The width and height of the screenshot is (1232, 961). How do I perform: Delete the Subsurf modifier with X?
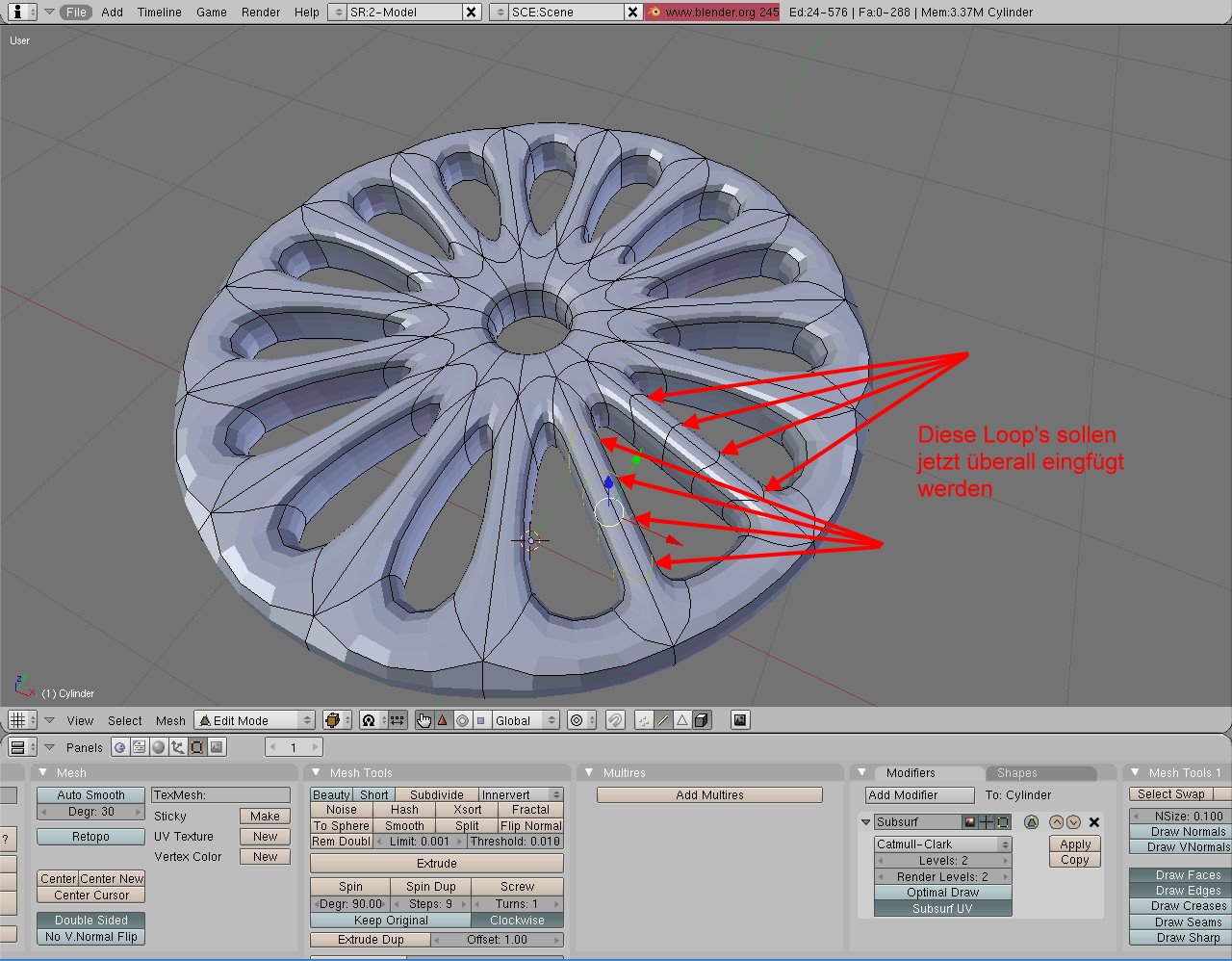[1093, 822]
